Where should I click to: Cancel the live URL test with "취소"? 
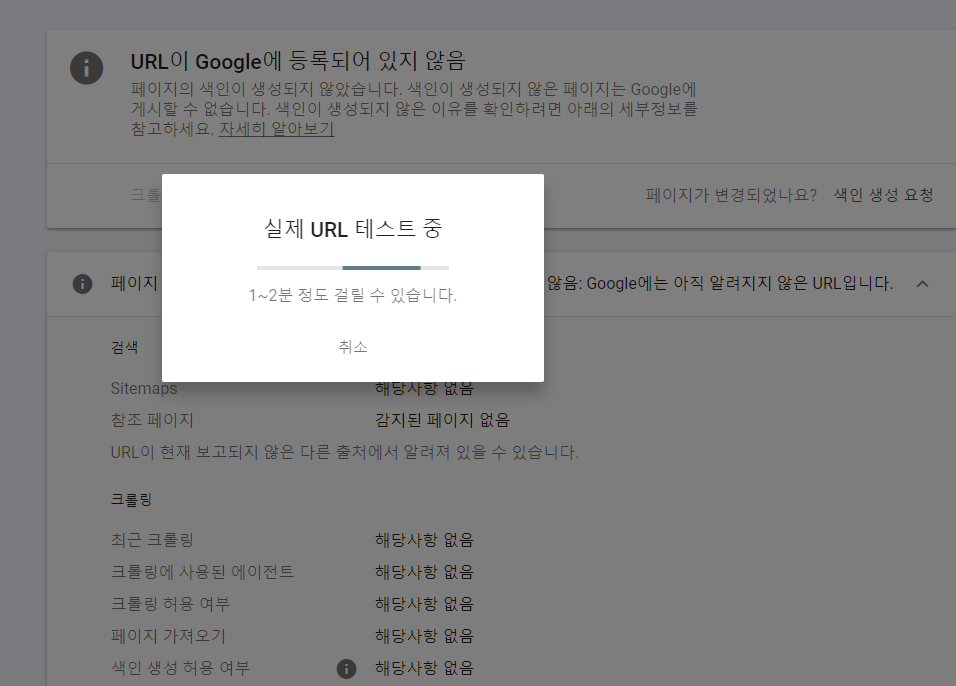click(x=354, y=346)
